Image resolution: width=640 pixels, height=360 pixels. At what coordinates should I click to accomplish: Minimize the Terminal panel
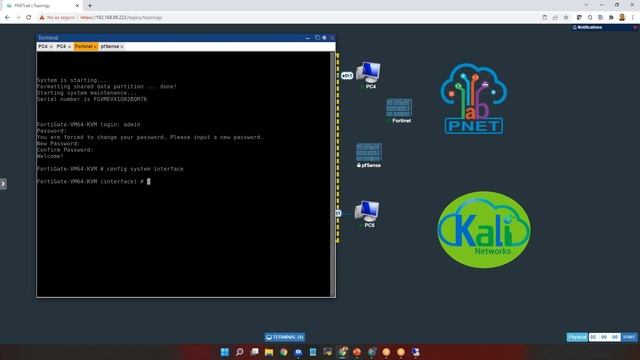pyautogui.click(x=308, y=38)
